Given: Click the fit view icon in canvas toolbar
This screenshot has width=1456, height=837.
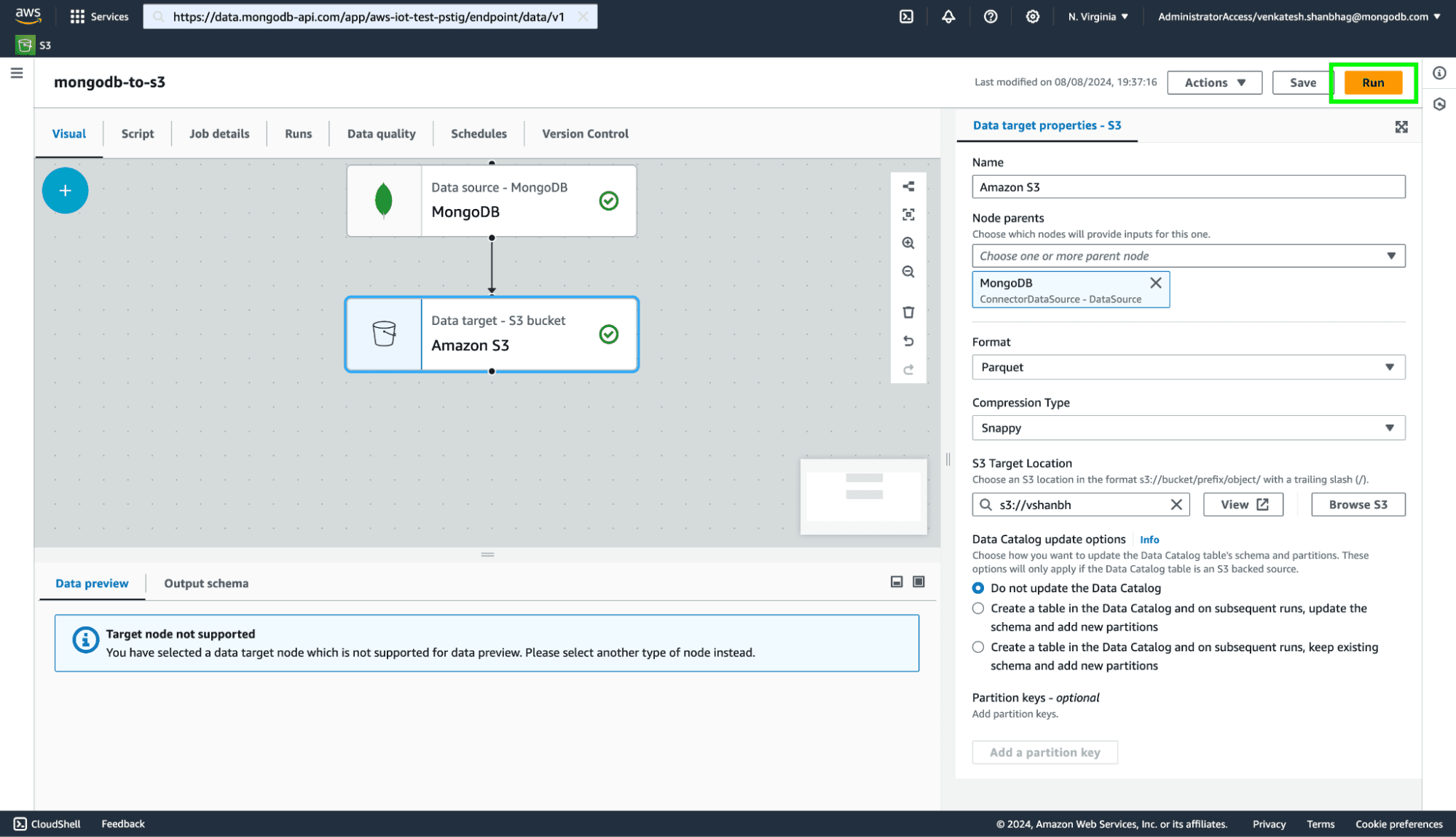Looking at the screenshot, I should pyautogui.click(x=908, y=215).
